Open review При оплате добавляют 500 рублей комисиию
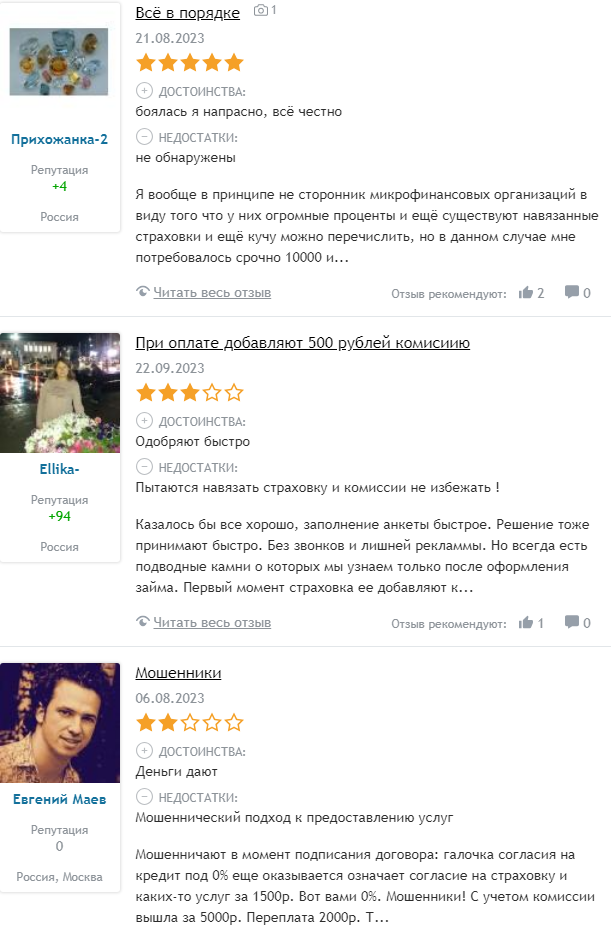Viewport: 611px width, 925px height. click(303, 343)
